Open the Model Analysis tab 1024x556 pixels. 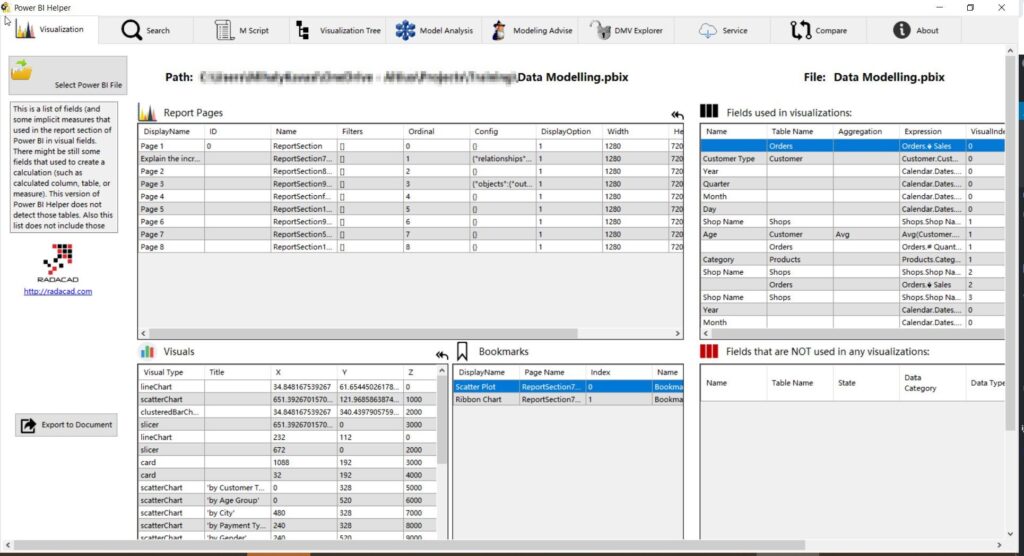click(434, 30)
